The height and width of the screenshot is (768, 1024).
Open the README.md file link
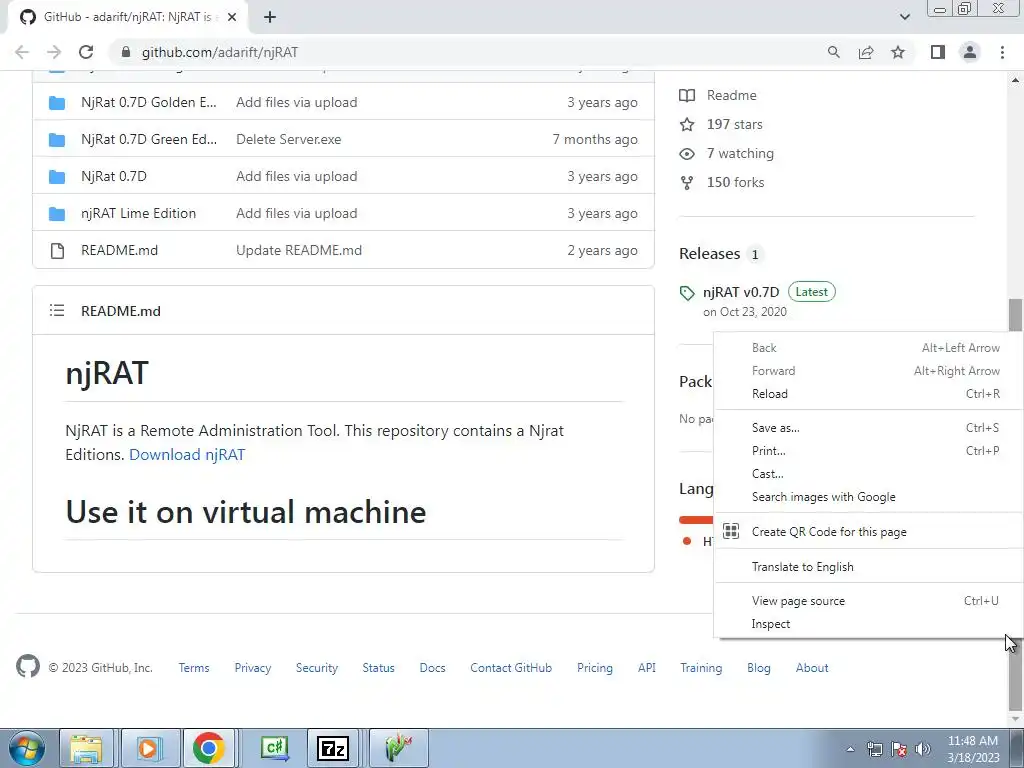click(120, 251)
